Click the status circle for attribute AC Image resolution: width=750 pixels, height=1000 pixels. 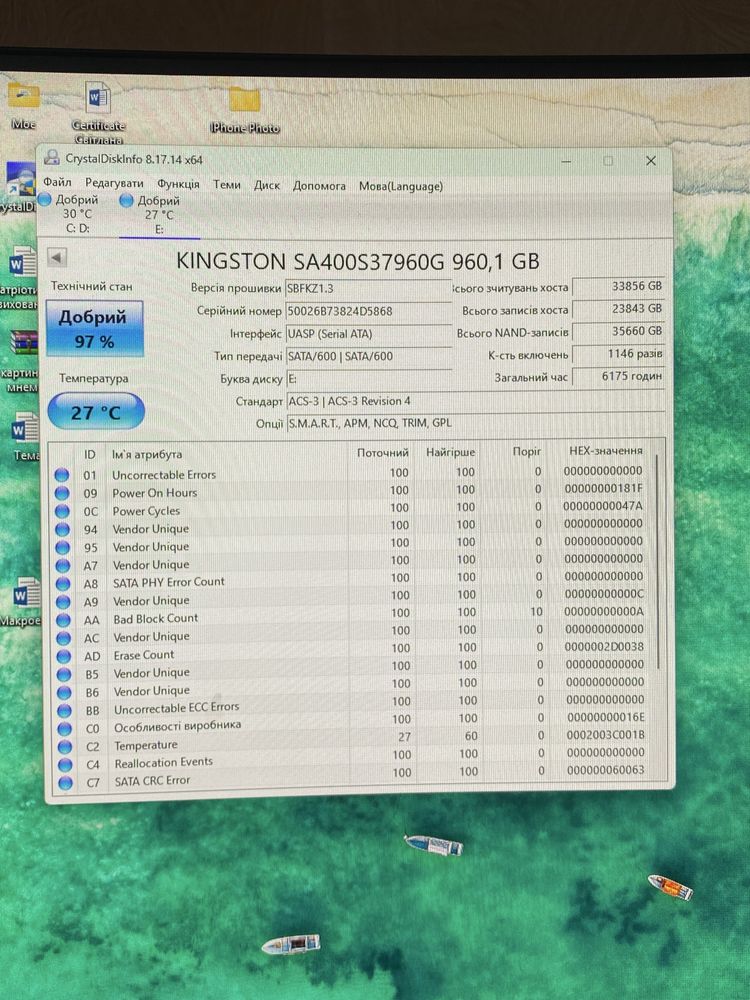[x=64, y=638]
